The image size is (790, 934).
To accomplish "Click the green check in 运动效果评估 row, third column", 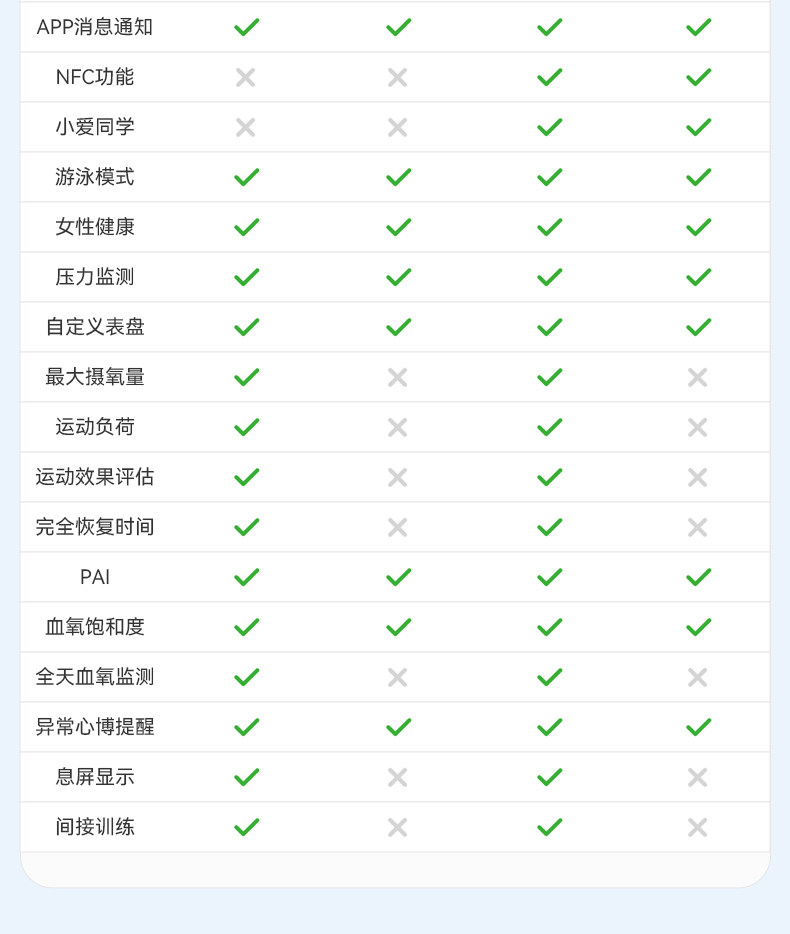I will [549, 477].
